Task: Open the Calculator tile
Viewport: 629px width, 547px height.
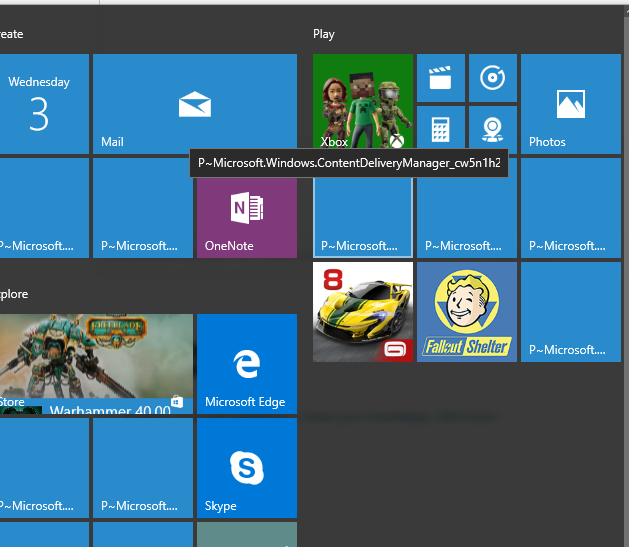Action: point(441,128)
